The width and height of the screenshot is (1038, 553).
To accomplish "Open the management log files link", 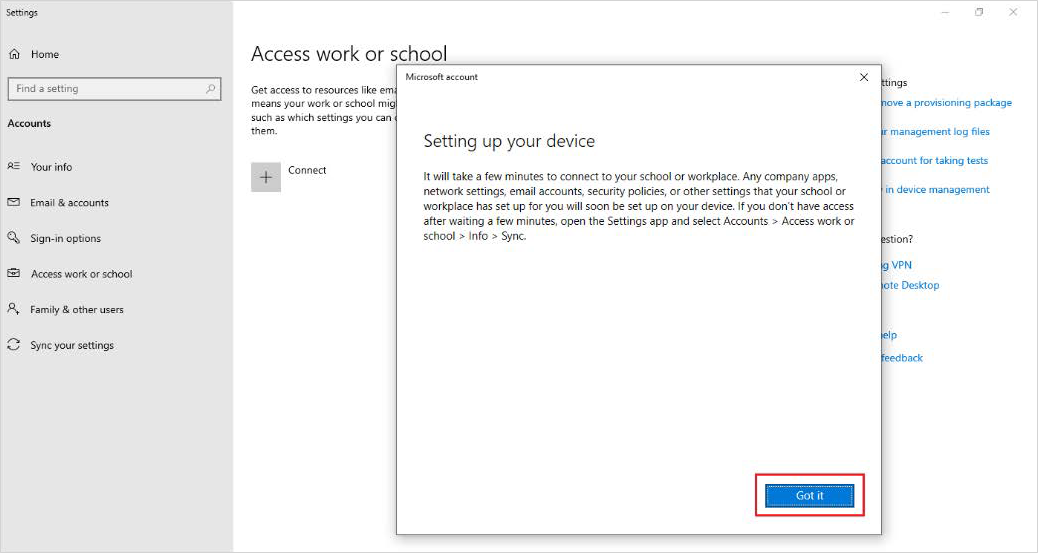I will [x=936, y=132].
